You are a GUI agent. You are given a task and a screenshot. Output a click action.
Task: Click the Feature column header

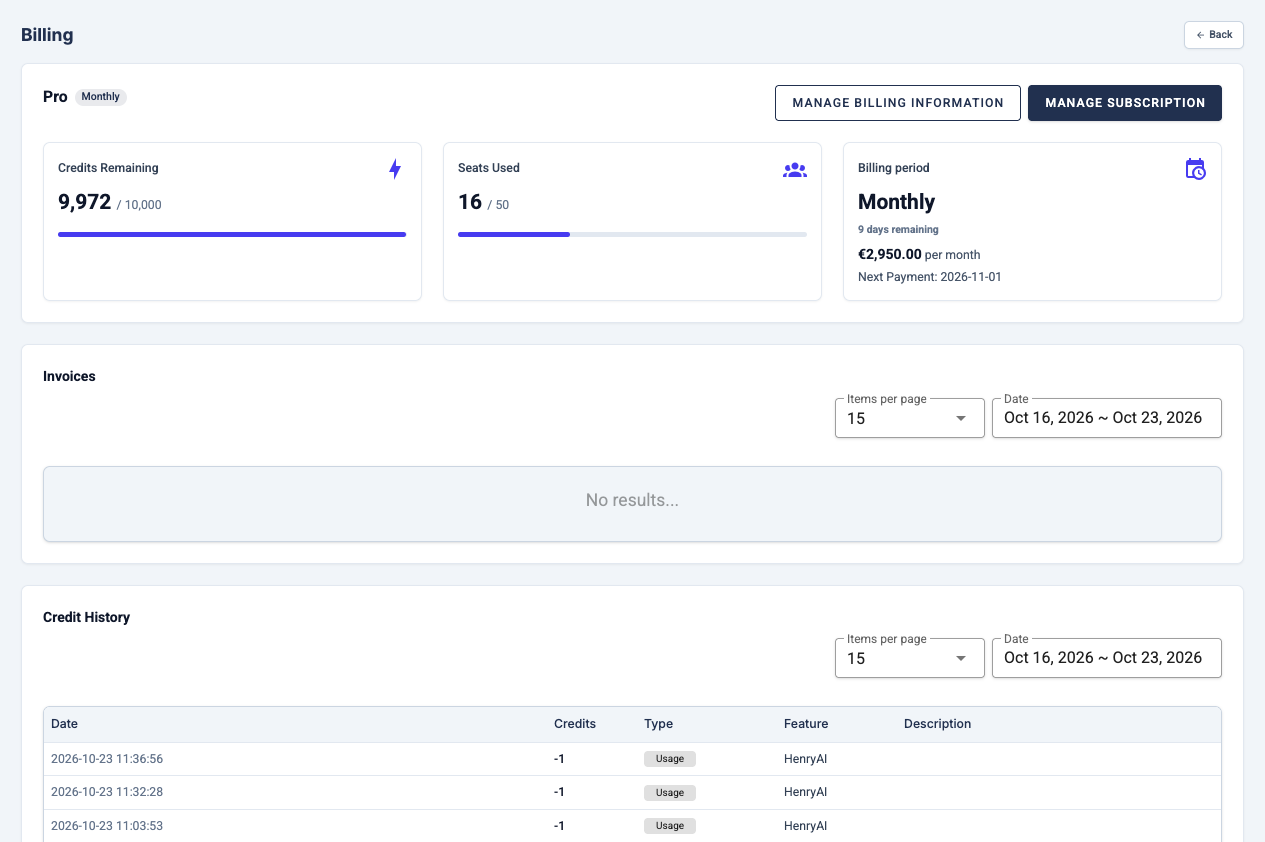(x=806, y=724)
